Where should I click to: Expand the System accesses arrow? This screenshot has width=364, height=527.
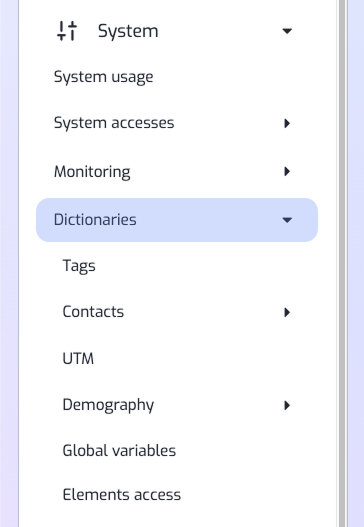coord(287,123)
